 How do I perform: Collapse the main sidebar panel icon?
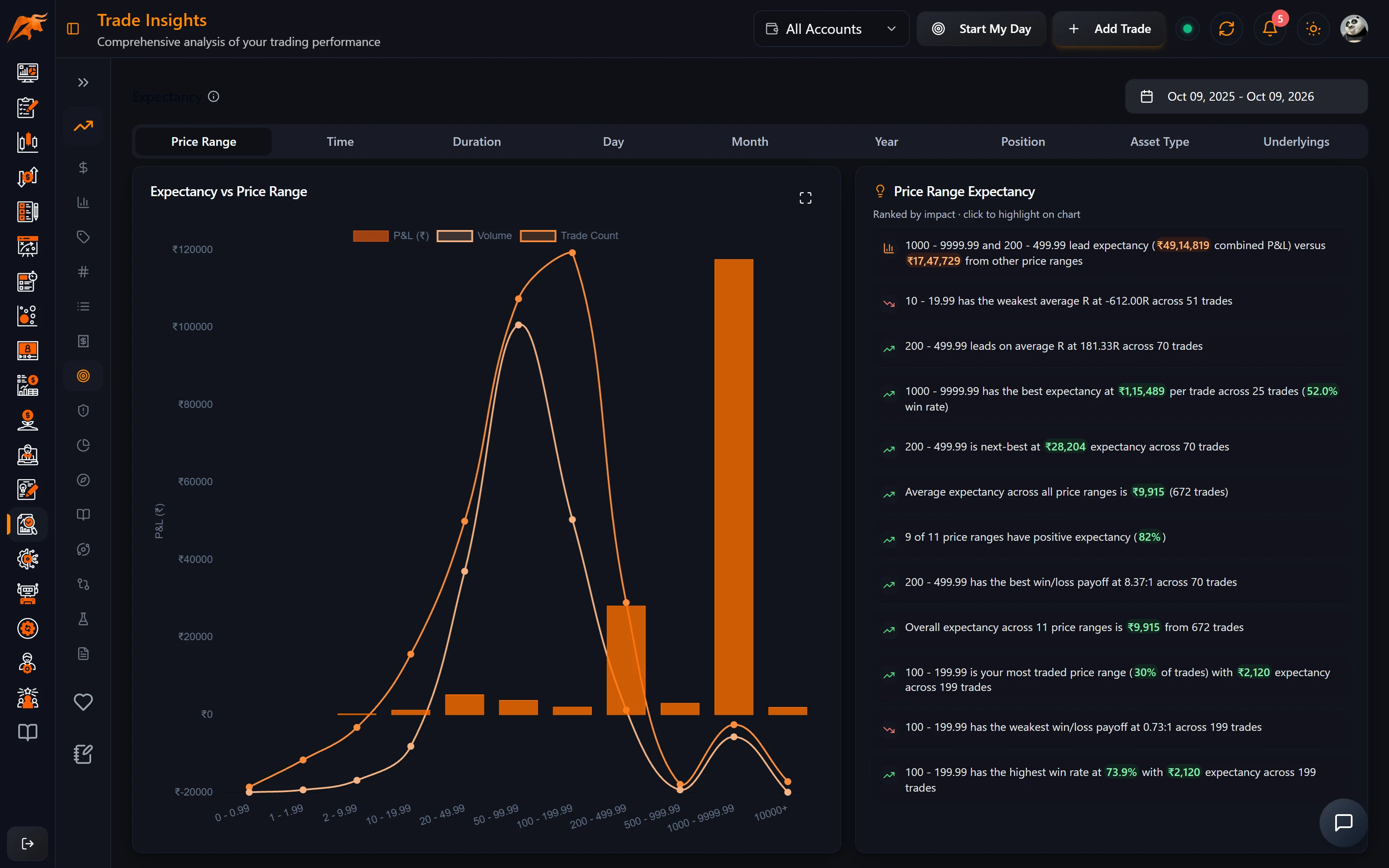(x=73, y=29)
